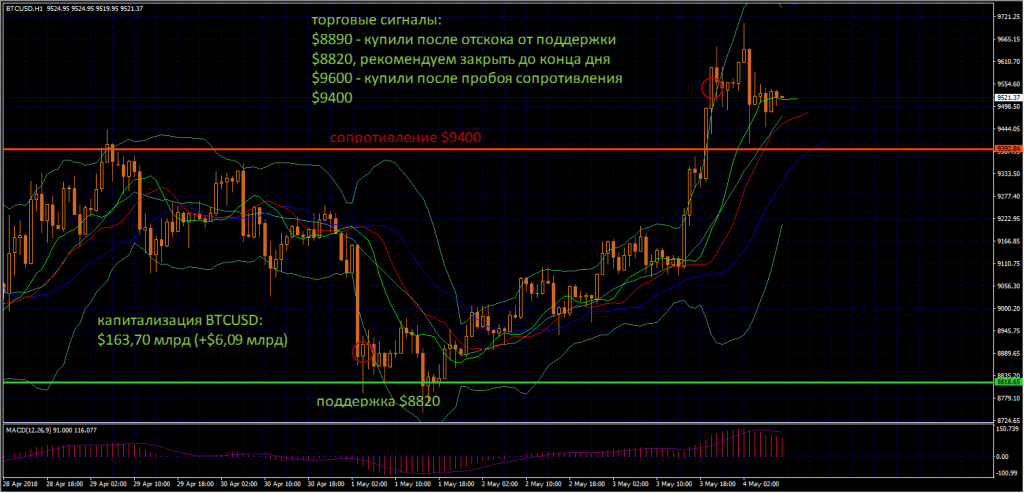Click the green price tag 8818.65

tap(1008, 381)
